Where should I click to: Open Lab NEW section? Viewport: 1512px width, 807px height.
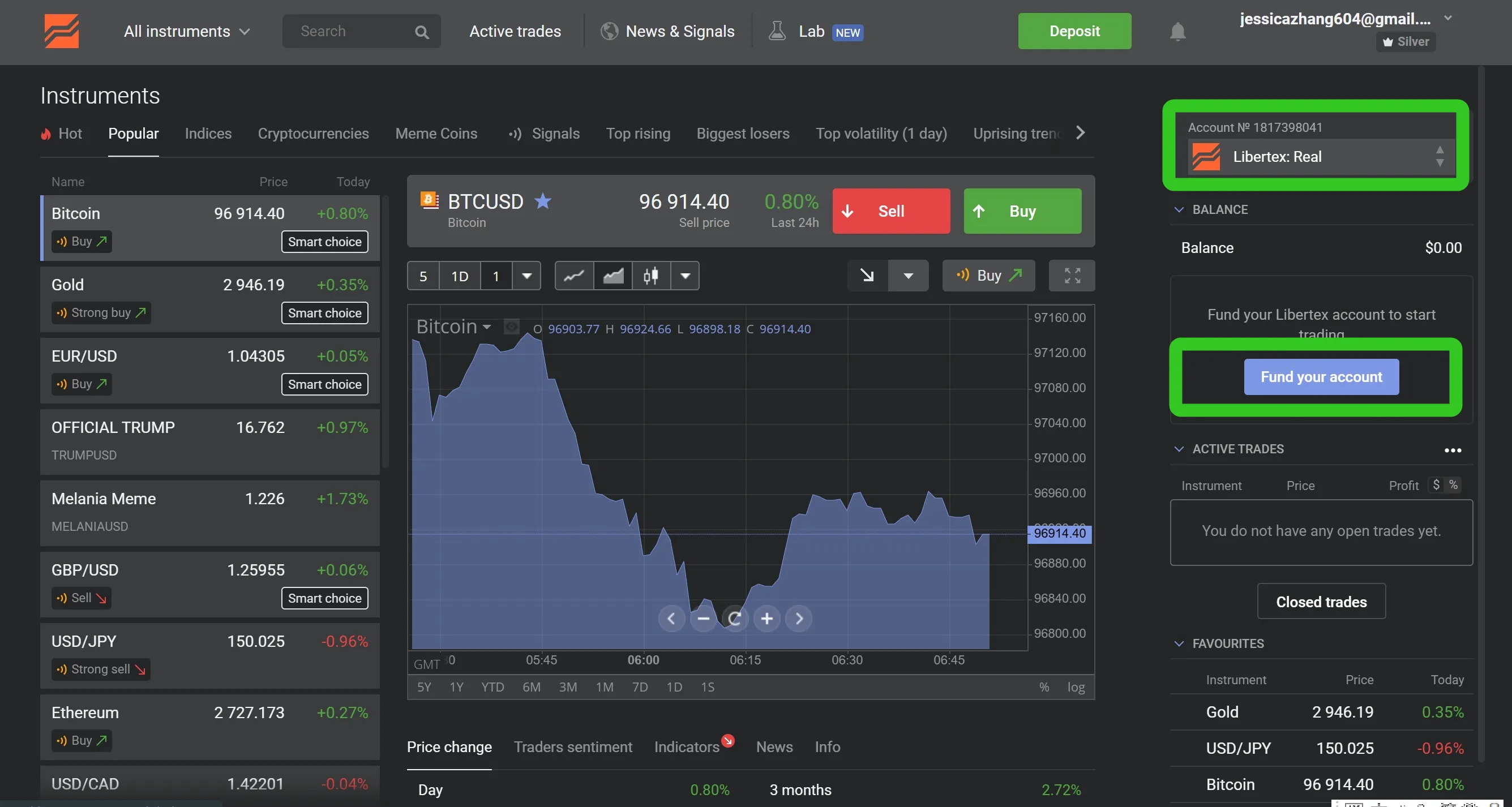(816, 31)
